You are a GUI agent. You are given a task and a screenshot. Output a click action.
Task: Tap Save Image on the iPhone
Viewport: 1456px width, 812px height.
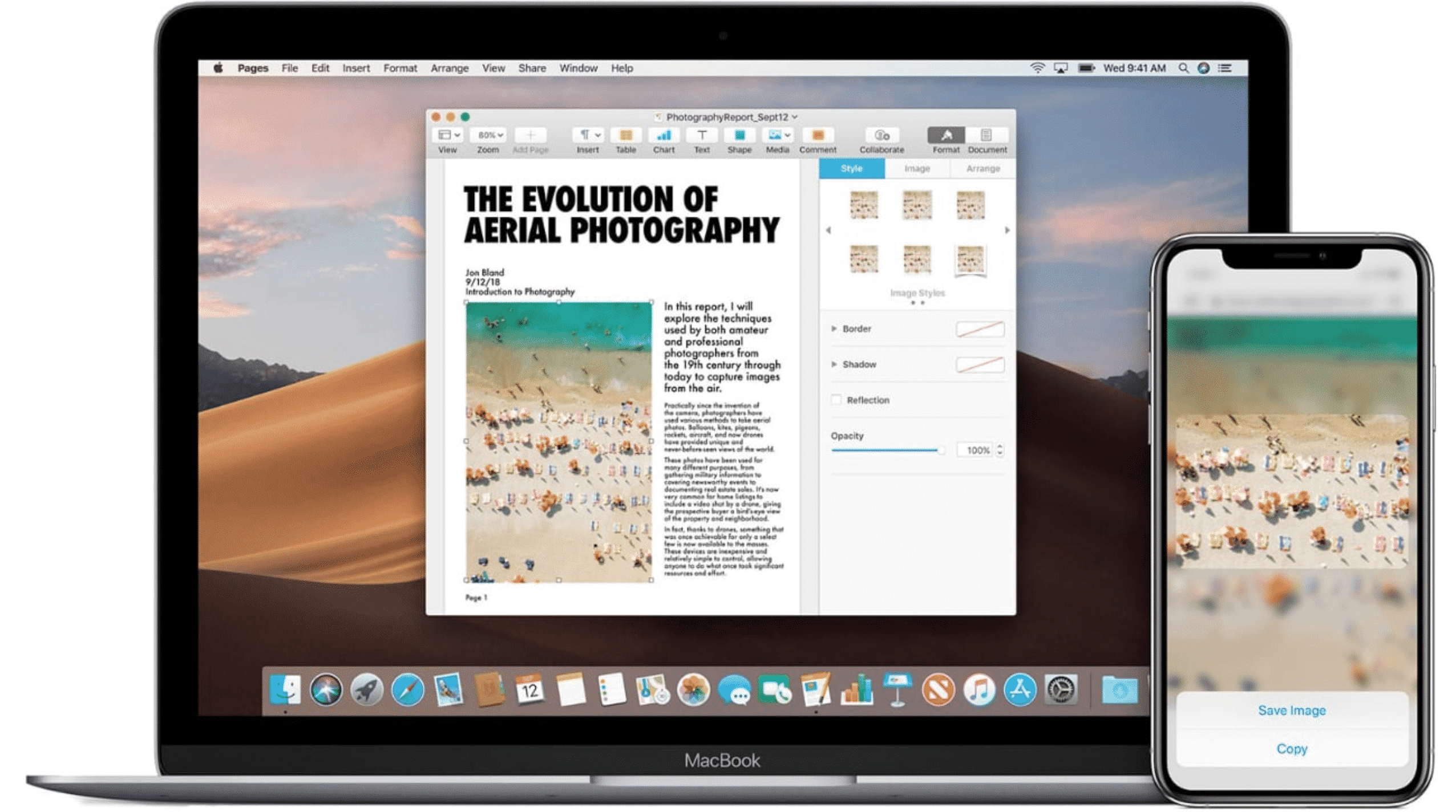click(1292, 710)
